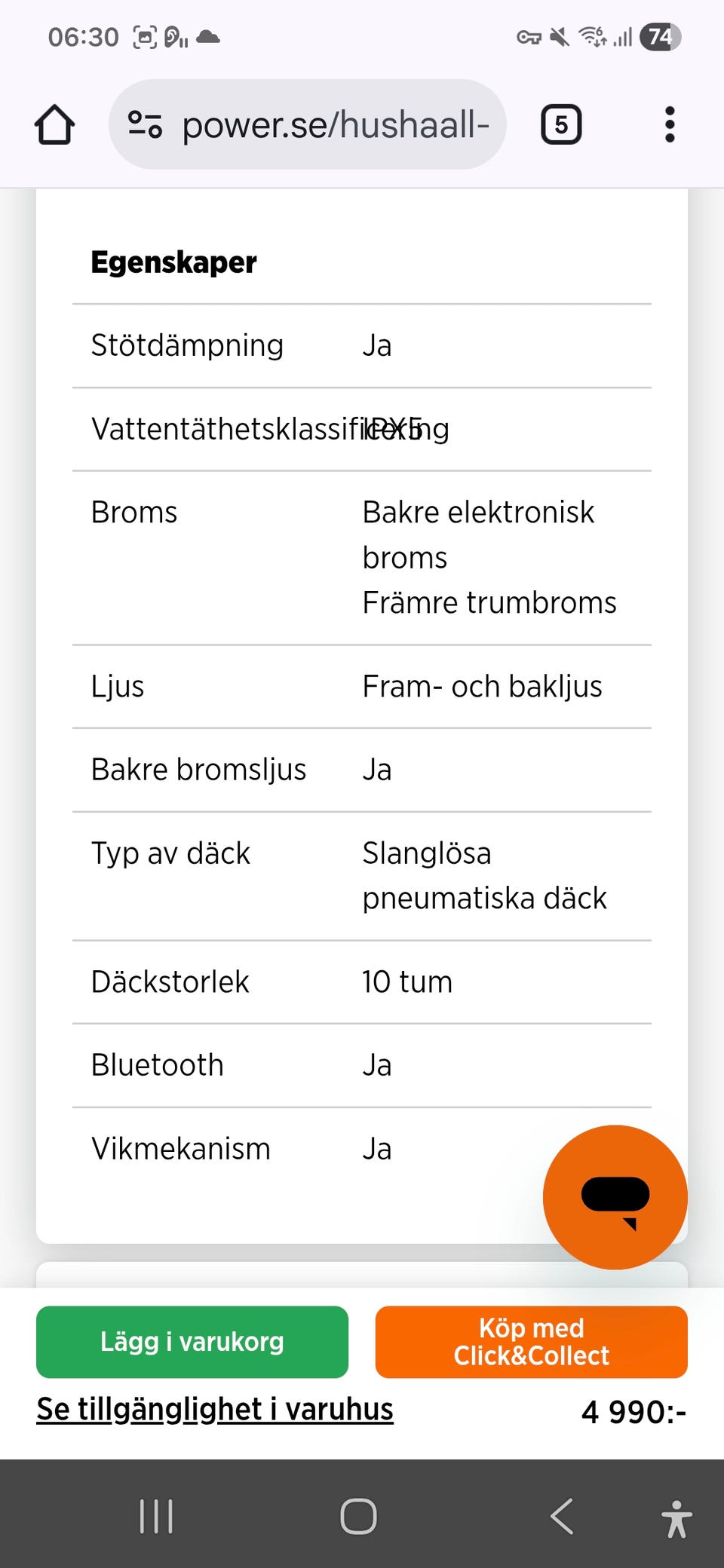Viewport: 724px width, 1568px height.
Task: Tap the Egenskaper section heading
Action: [173, 262]
